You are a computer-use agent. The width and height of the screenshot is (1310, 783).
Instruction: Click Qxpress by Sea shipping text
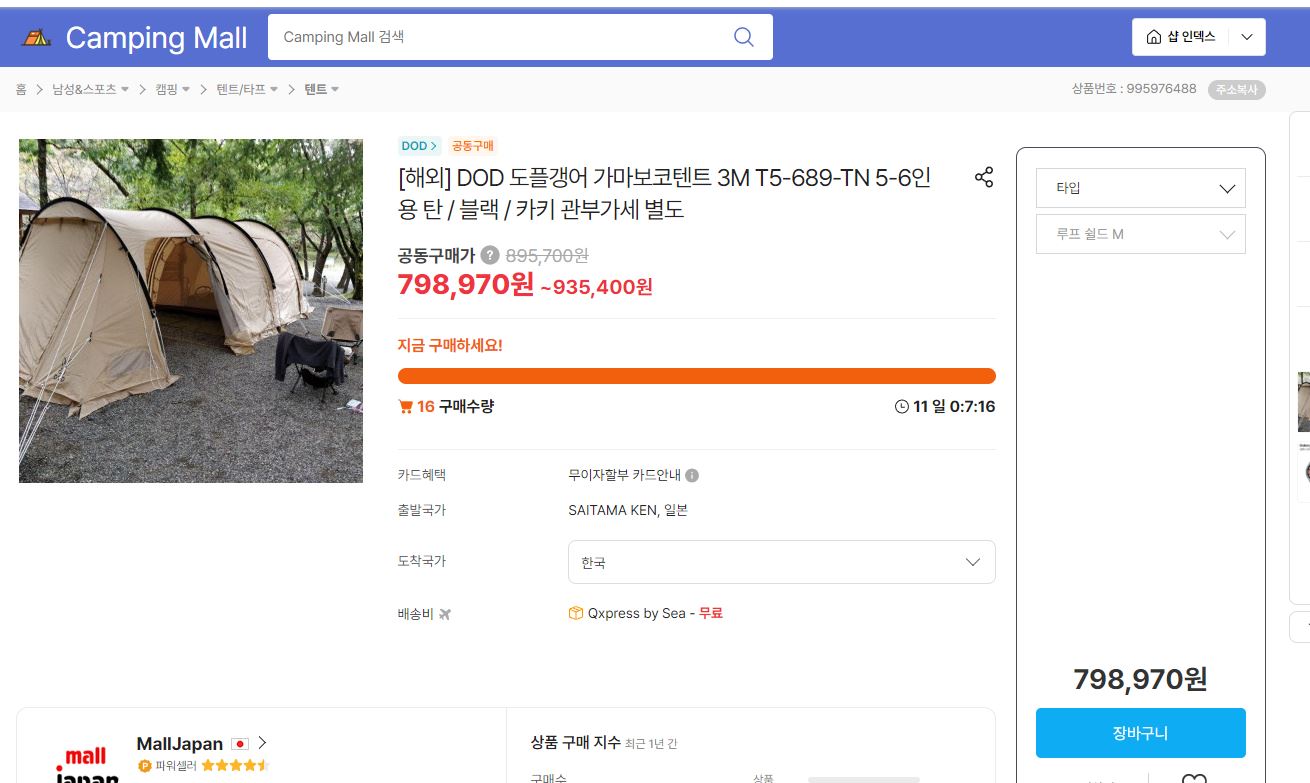pos(637,613)
